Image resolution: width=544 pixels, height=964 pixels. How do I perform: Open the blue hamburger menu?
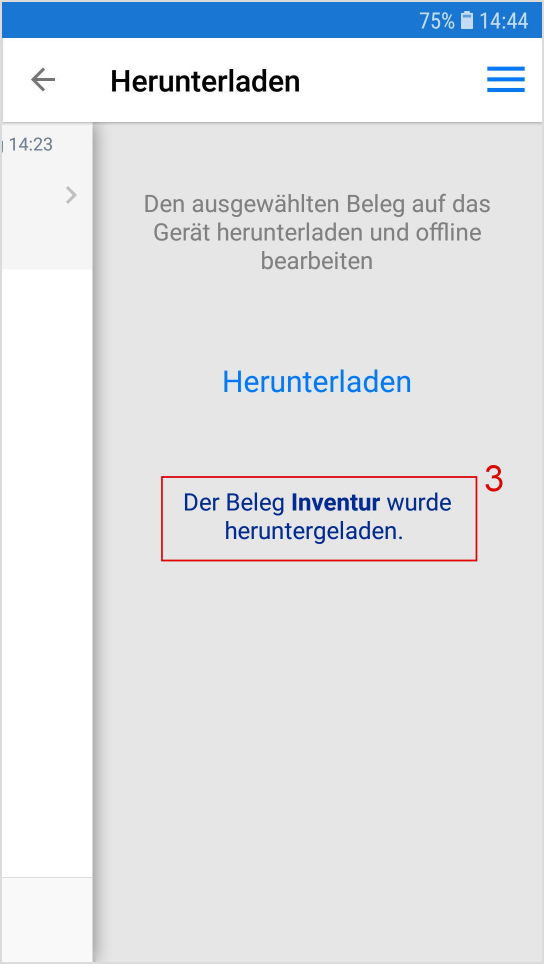[x=505, y=79]
